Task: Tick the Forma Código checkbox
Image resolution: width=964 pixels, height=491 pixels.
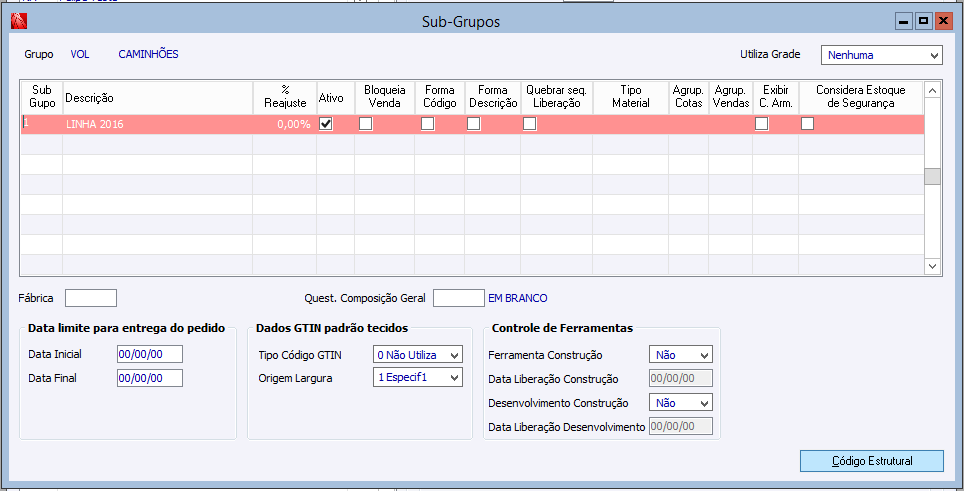Action: [x=428, y=124]
